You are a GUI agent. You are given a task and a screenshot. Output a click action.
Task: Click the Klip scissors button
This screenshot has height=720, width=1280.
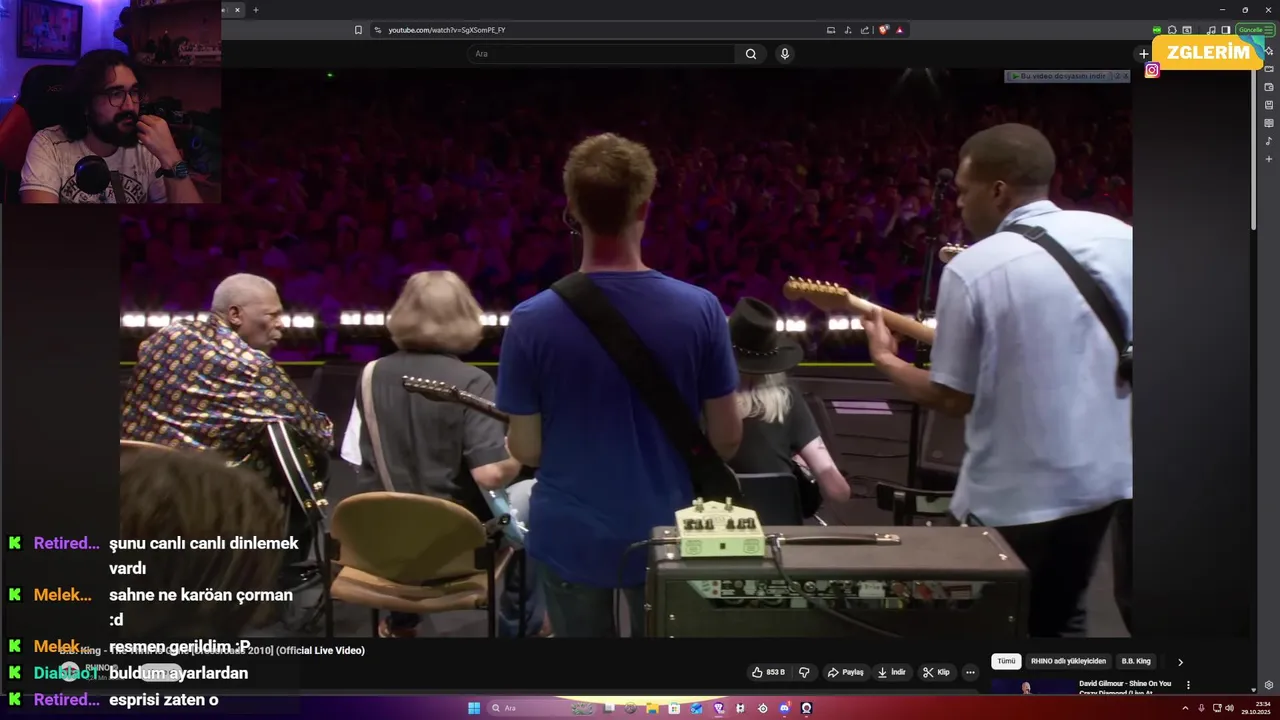(x=936, y=672)
